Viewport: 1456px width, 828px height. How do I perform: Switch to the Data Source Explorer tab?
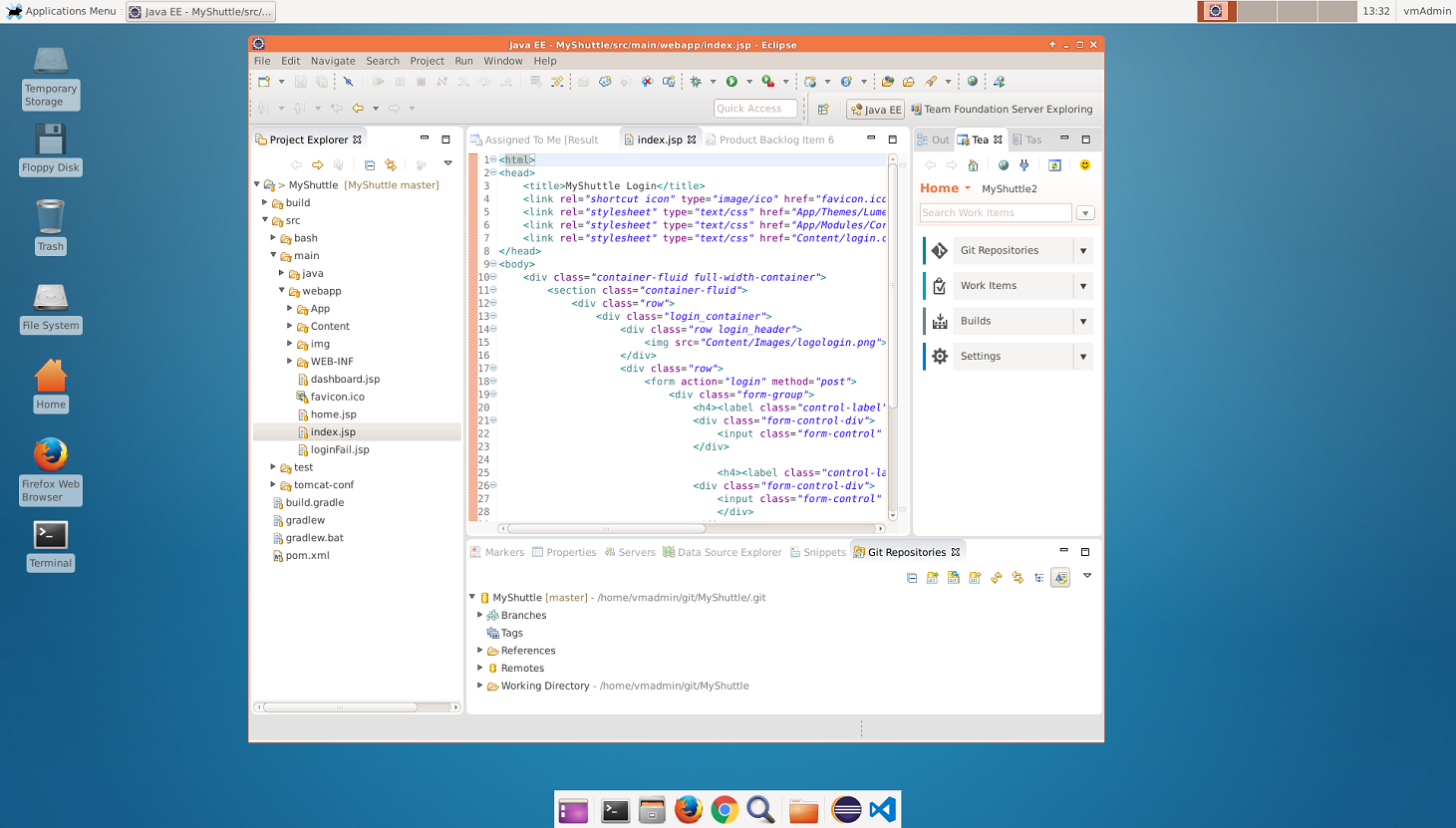[x=723, y=552]
